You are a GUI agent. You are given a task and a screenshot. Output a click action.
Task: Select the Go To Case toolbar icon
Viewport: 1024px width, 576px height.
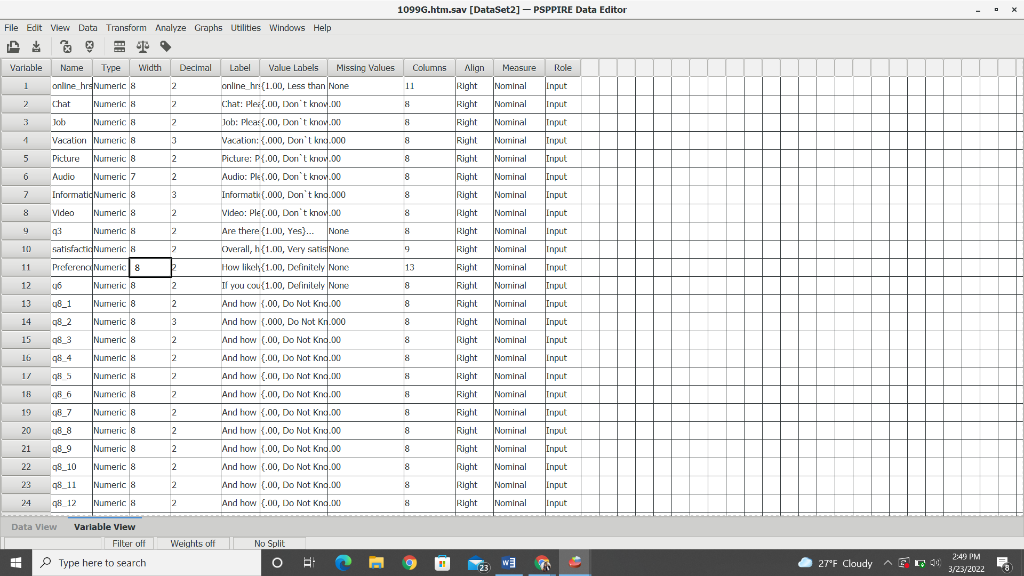pyautogui.click(x=65, y=45)
